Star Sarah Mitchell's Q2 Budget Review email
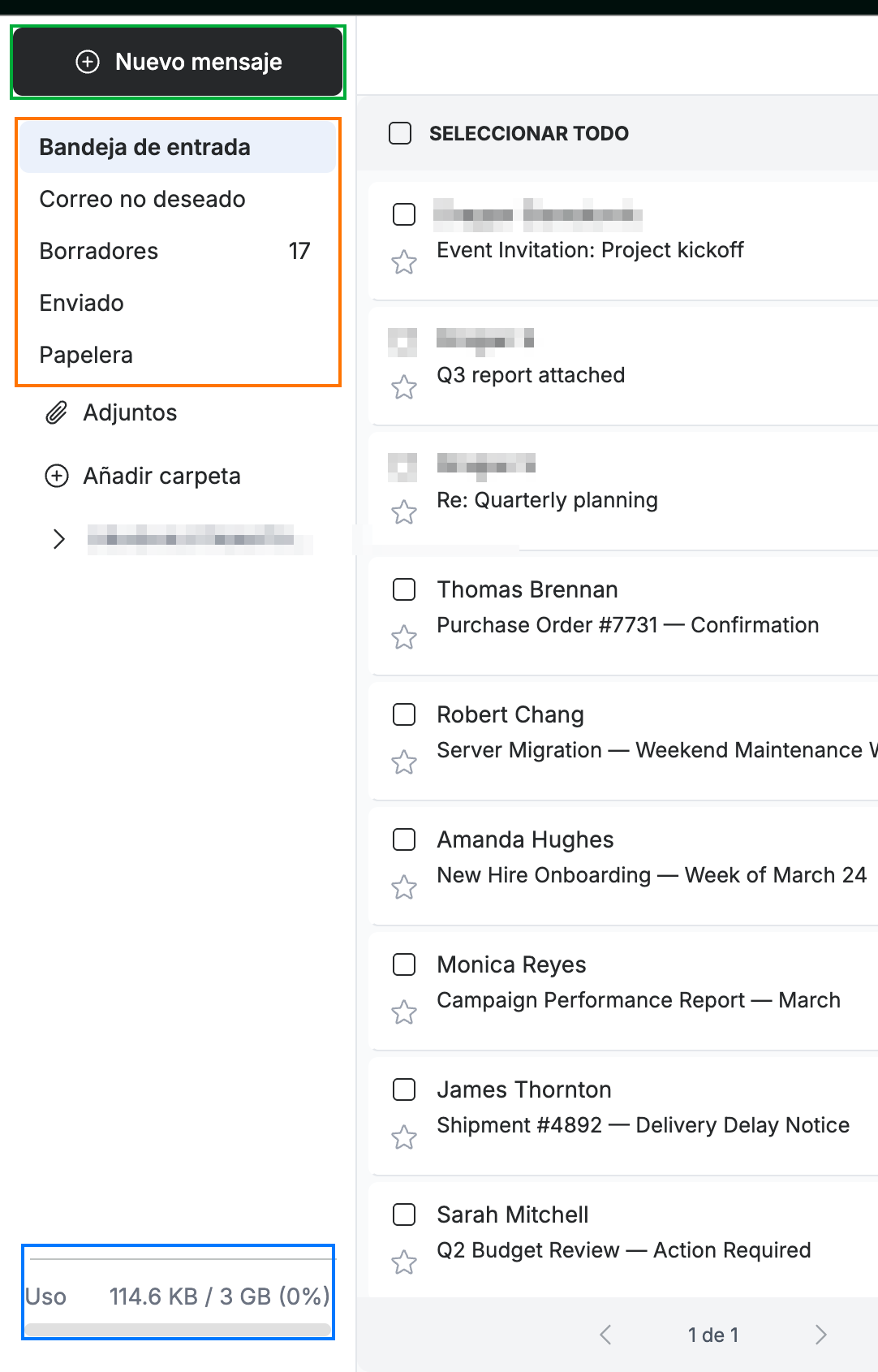The height and width of the screenshot is (1372, 878). 404,1262
